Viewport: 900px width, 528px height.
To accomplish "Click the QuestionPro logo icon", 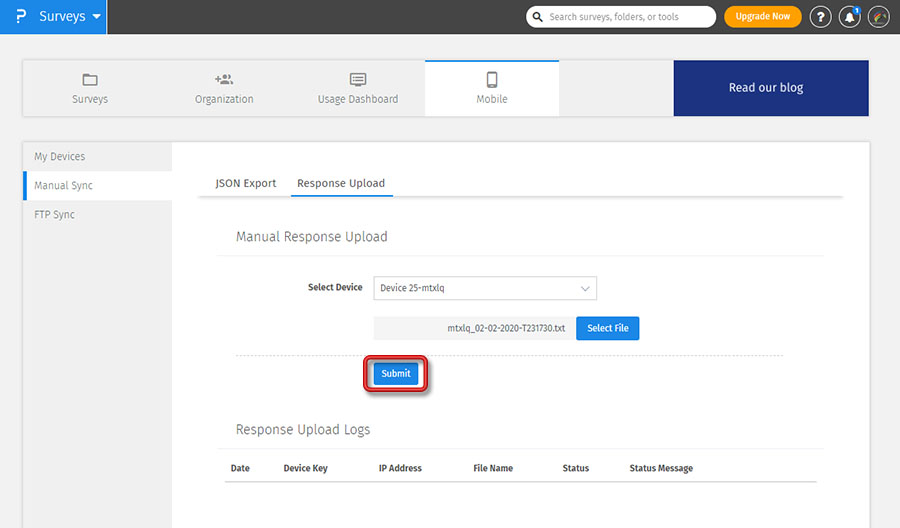I will (20, 17).
